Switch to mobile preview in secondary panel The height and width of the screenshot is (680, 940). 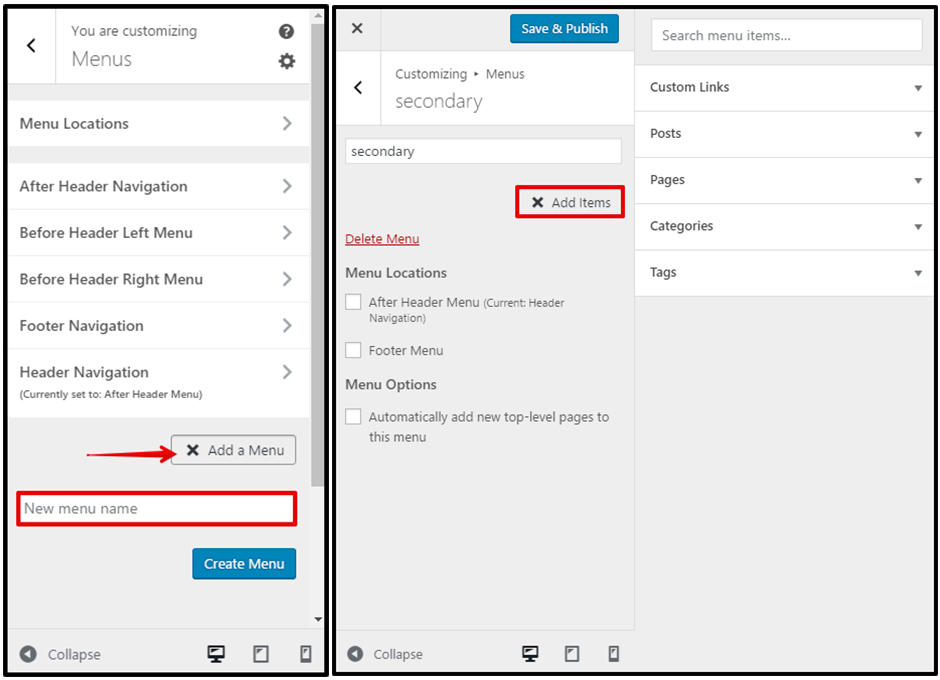613,654
